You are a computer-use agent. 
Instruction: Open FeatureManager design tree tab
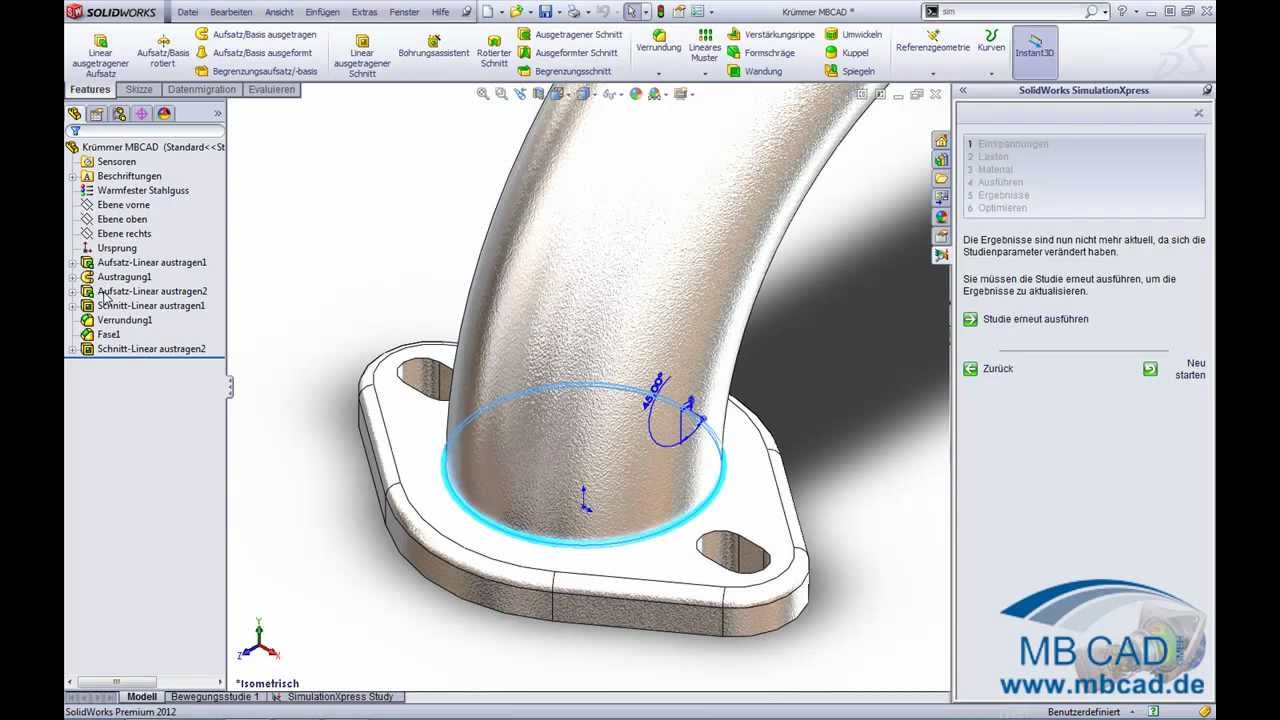pos(75,114)
